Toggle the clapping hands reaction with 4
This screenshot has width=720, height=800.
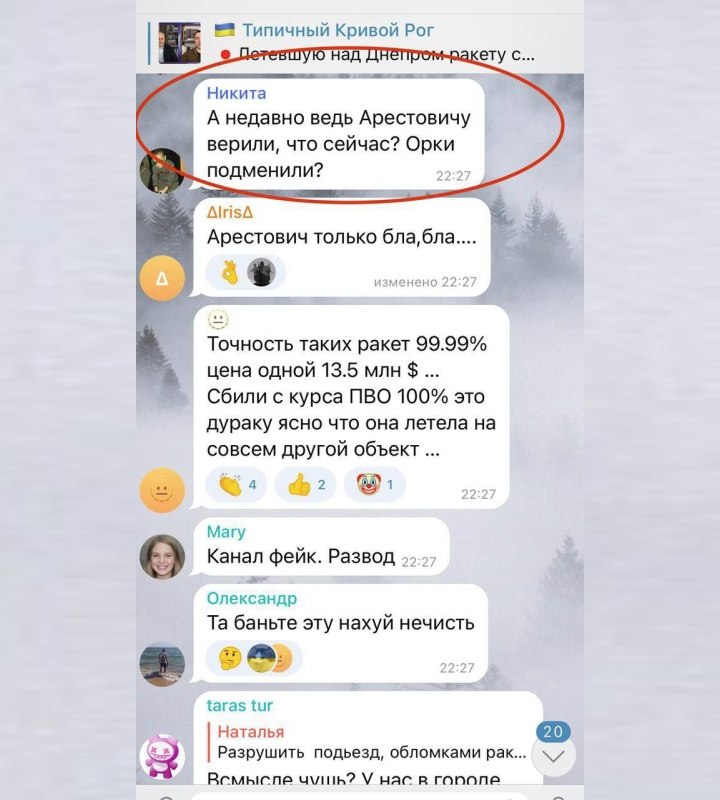point(236,484)
